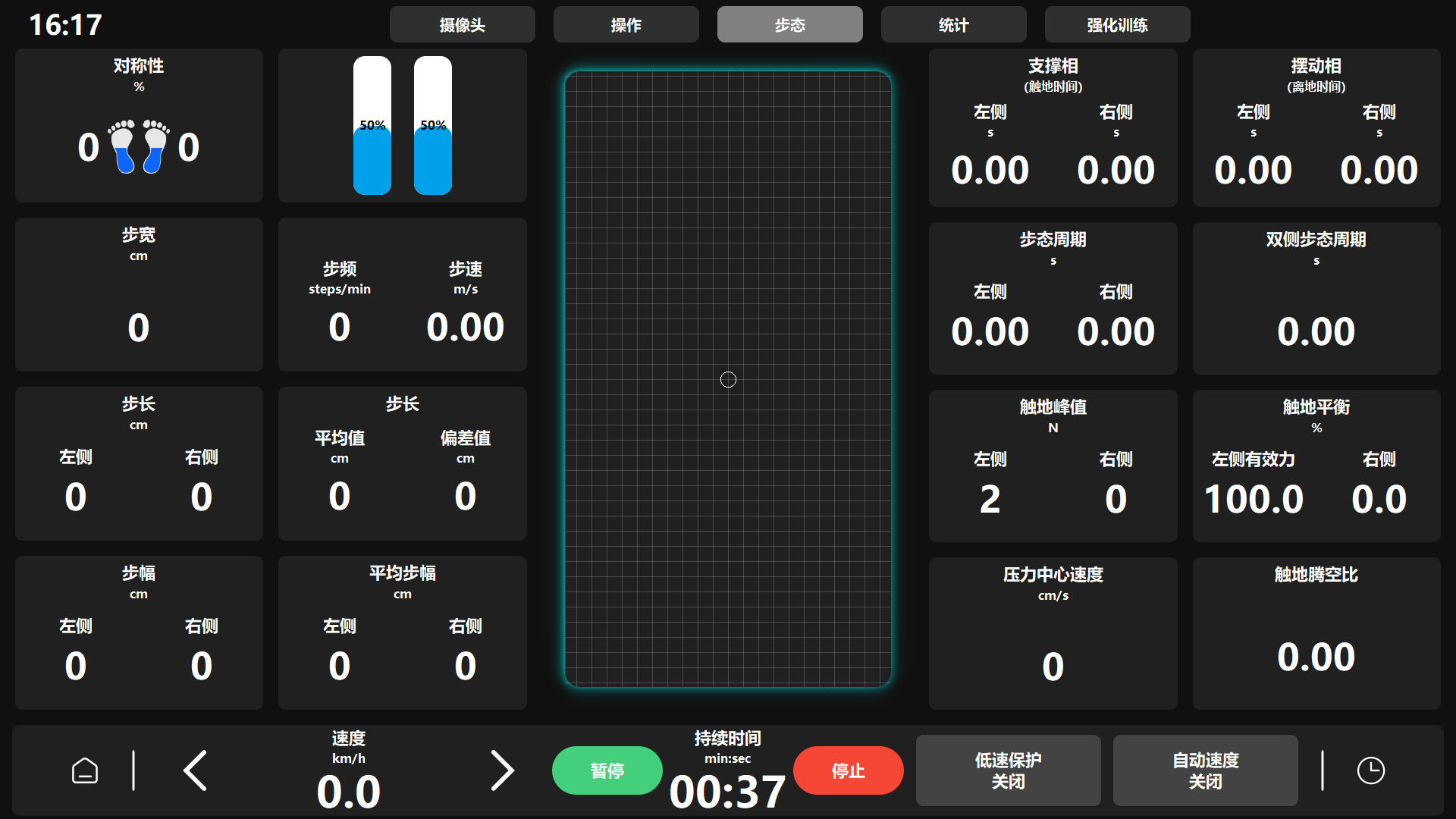This screenshot has height=819, width=1456.
Task: Select the 步态 gait tab
Action: [x=789, y=25]
